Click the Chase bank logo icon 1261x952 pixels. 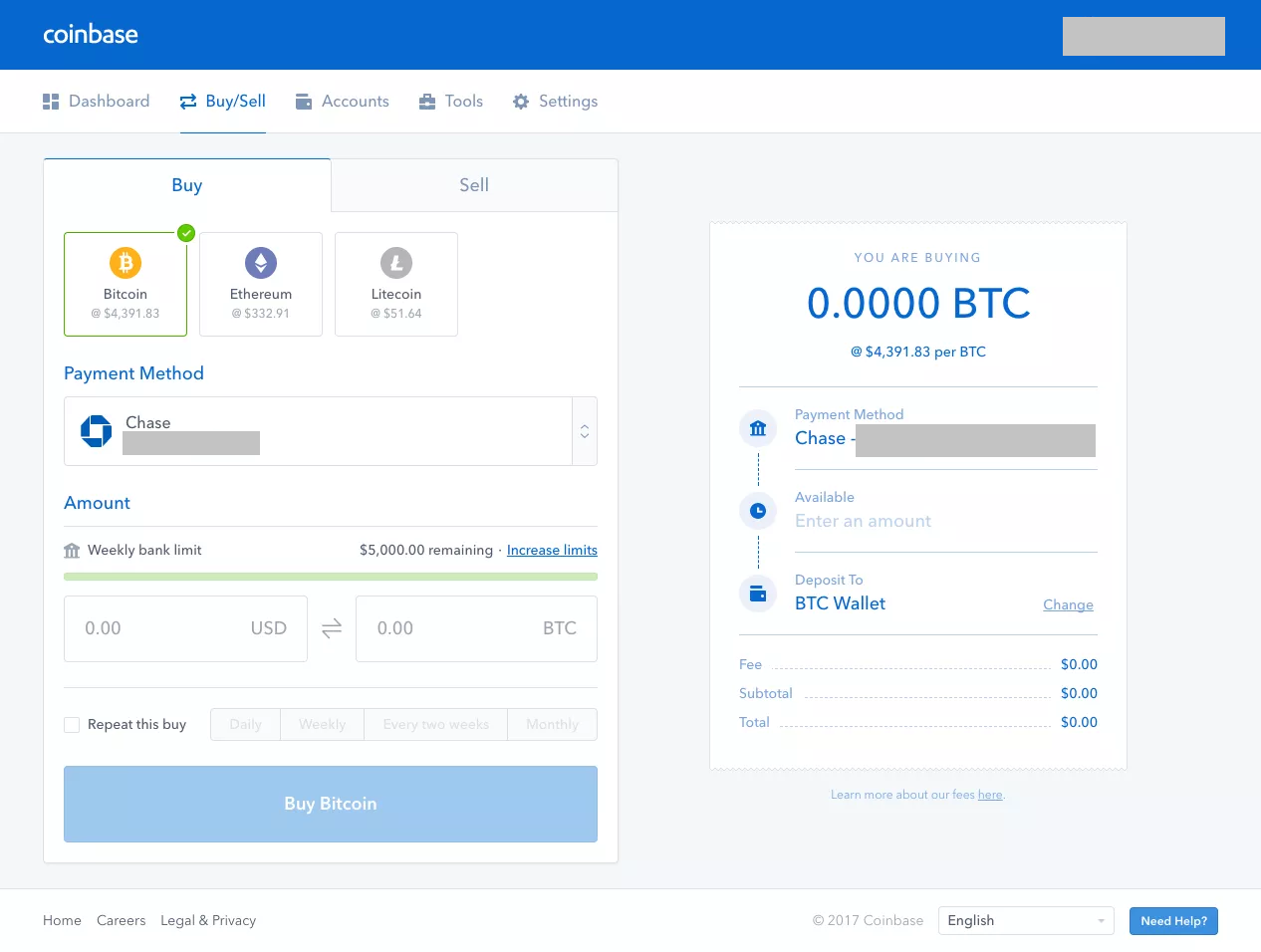point(96,431)
